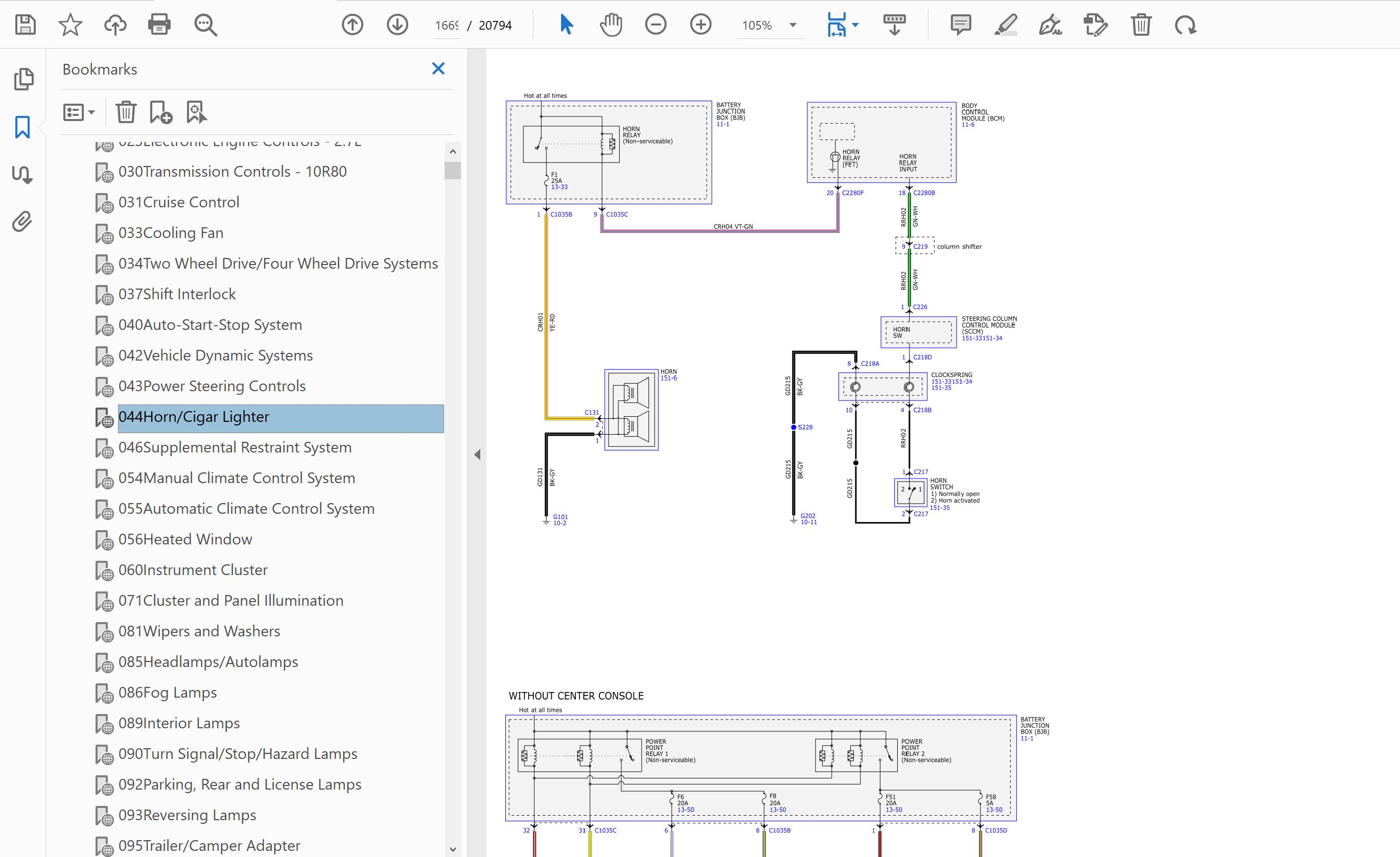Click the star bookmark-file icon
Viewport: 1400px width, 857px height.
coord(70,25)
